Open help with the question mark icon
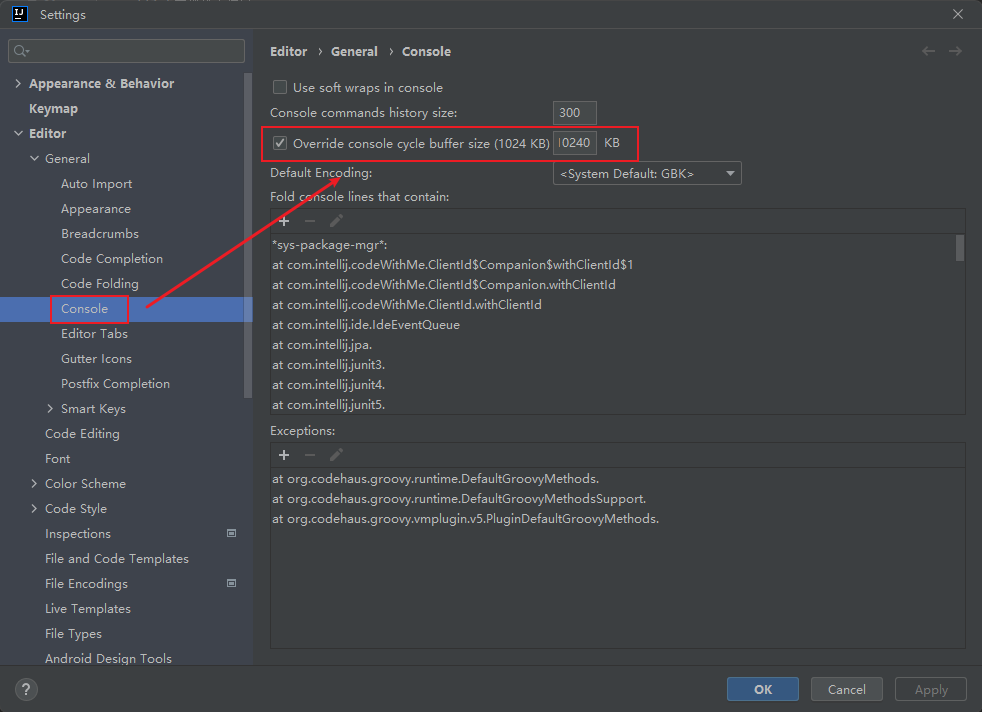 [x=26, y=689]
